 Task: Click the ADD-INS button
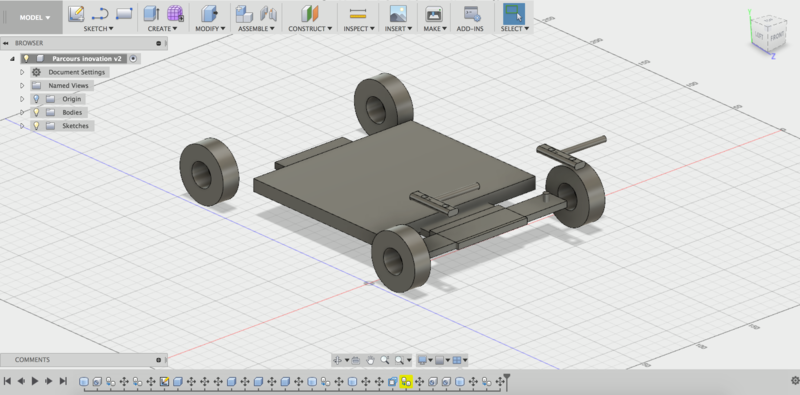(470, 29)
